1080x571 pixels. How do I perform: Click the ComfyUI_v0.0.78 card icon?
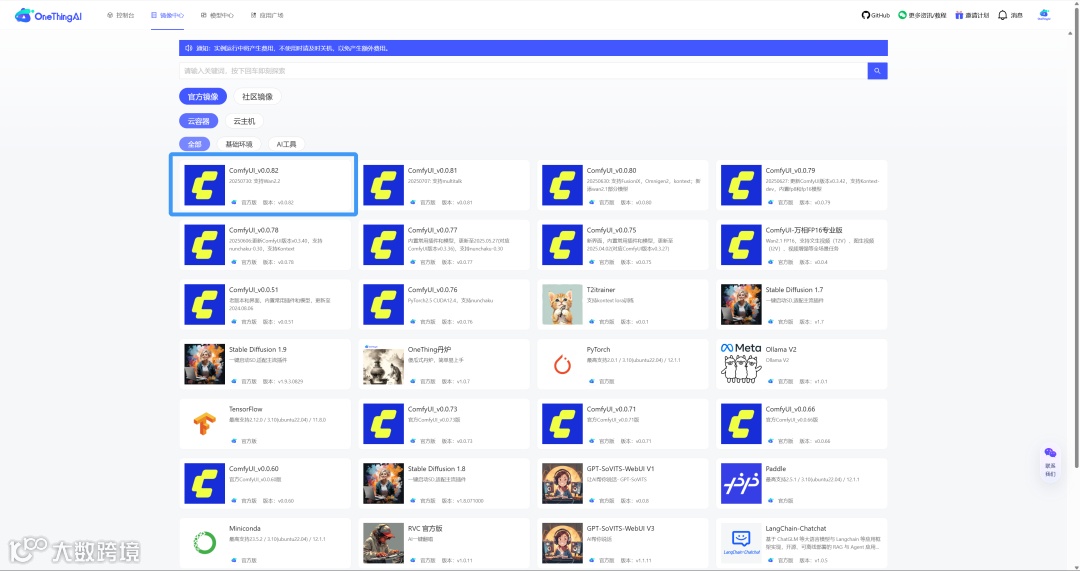click(205, 245)
